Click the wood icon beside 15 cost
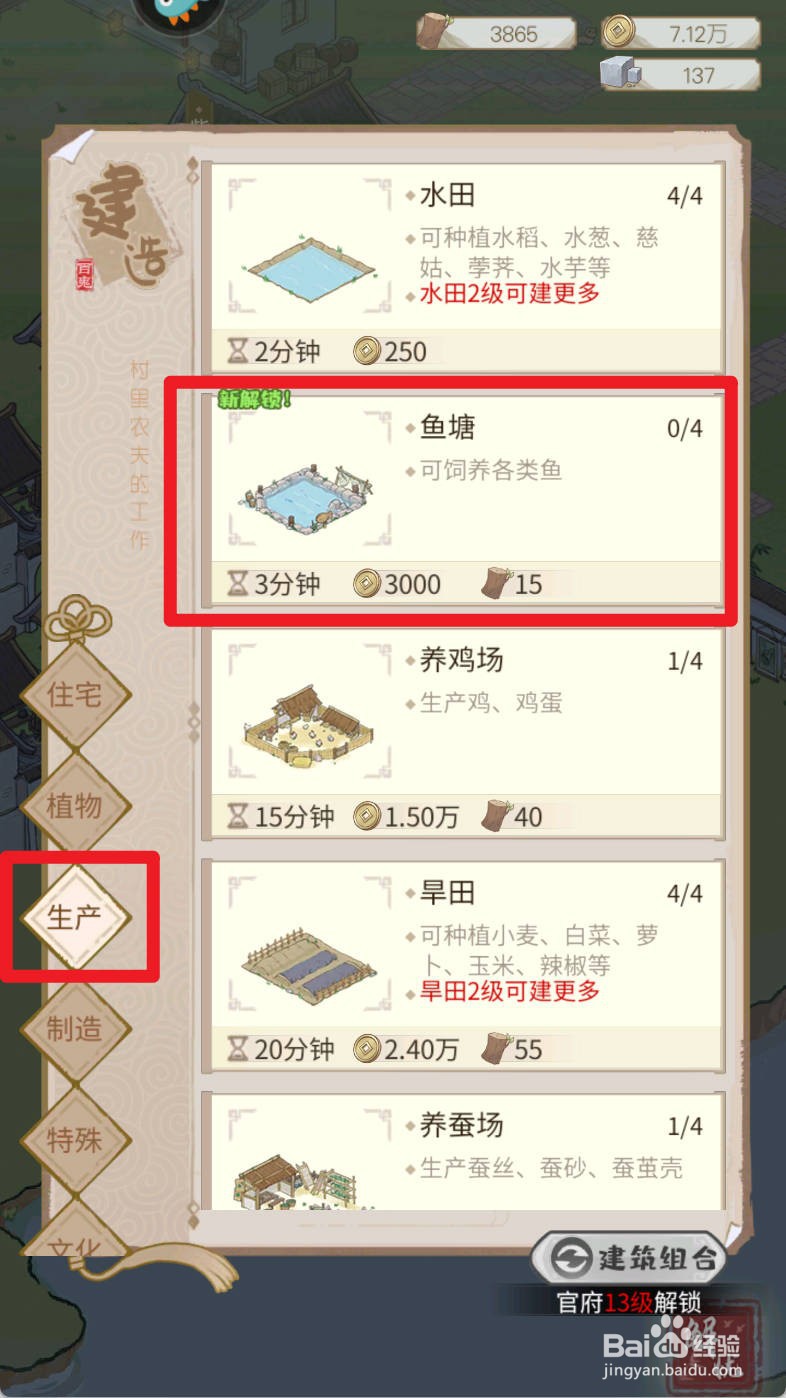This screenshot has width=786, height=1398. pyautogui.click(x=496, y=583)
